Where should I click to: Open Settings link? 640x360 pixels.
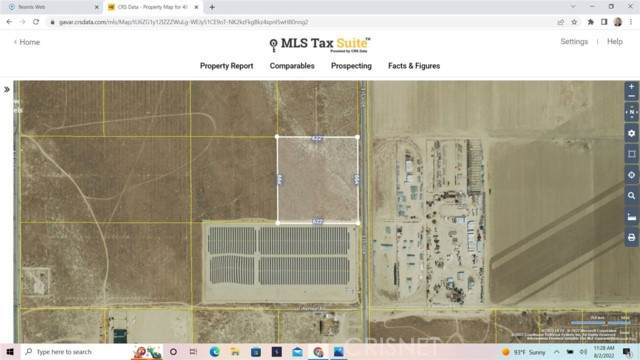[x=574, y=42]
